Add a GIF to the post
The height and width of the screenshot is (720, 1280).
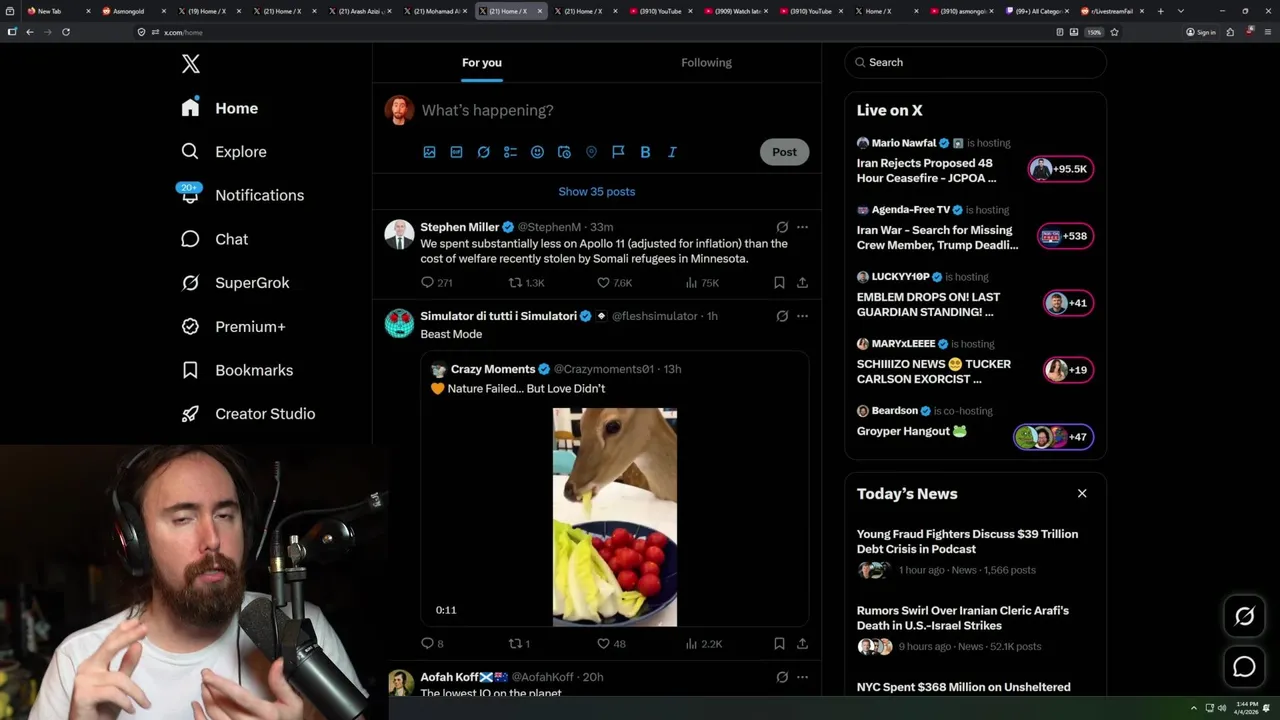[456, 152]
